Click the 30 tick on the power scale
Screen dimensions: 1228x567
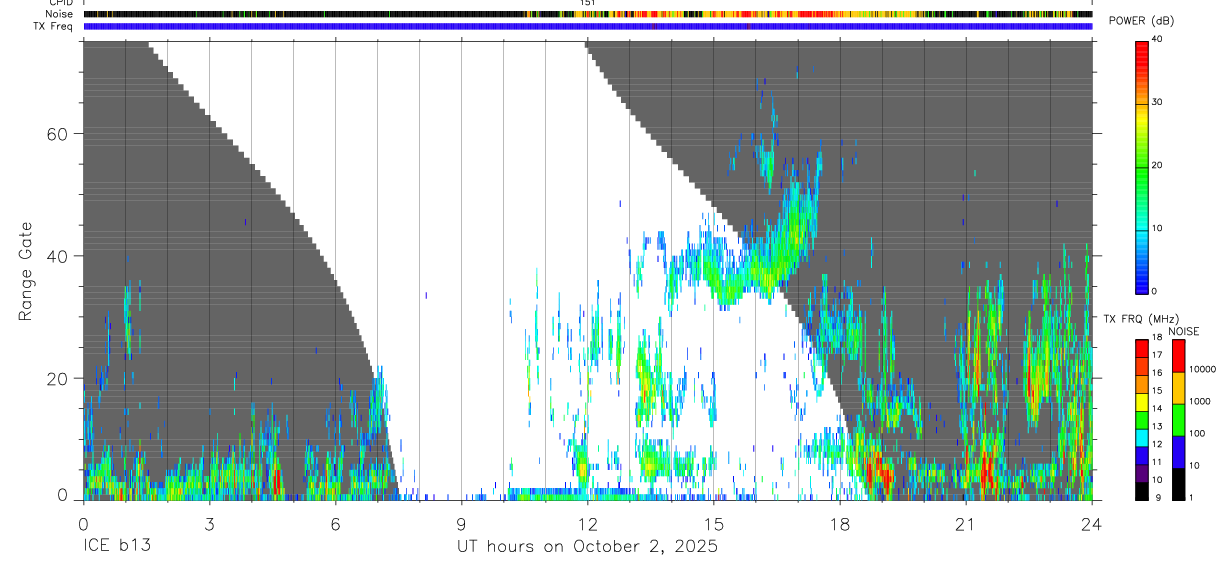tap(1158, 103)
